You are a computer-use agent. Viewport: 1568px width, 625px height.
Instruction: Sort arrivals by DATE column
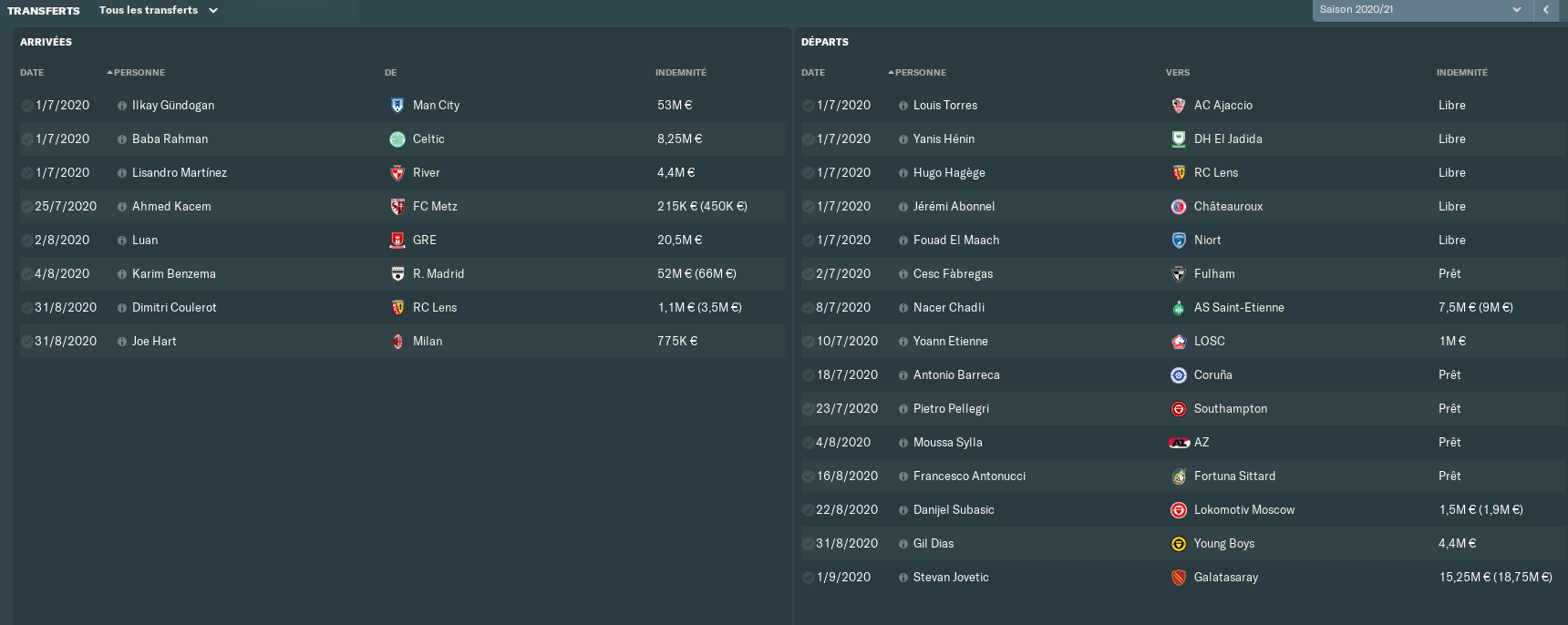(x=32, y=73)
